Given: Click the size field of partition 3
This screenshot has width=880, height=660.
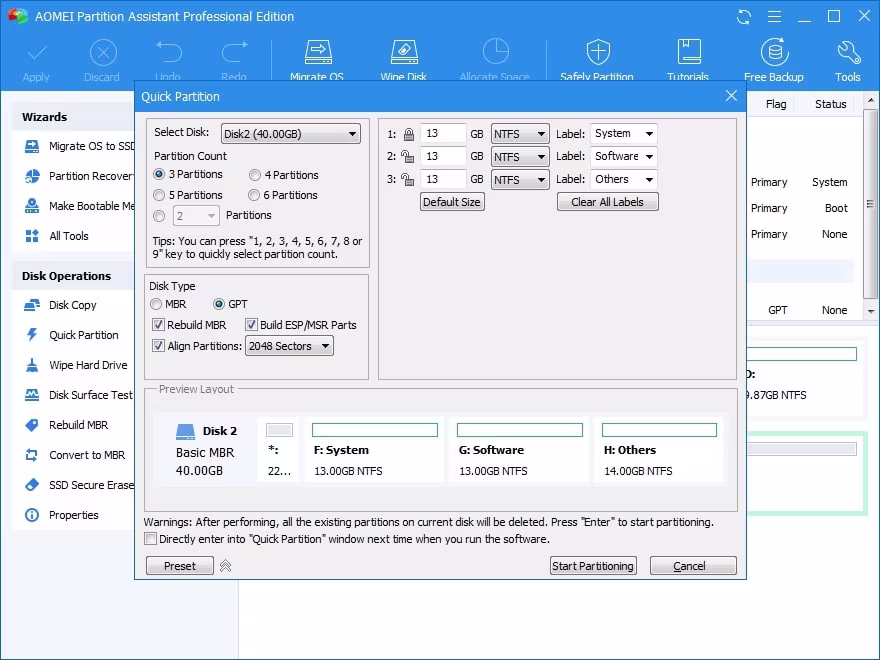Looking at the screenshot, I should pos(443,180).
